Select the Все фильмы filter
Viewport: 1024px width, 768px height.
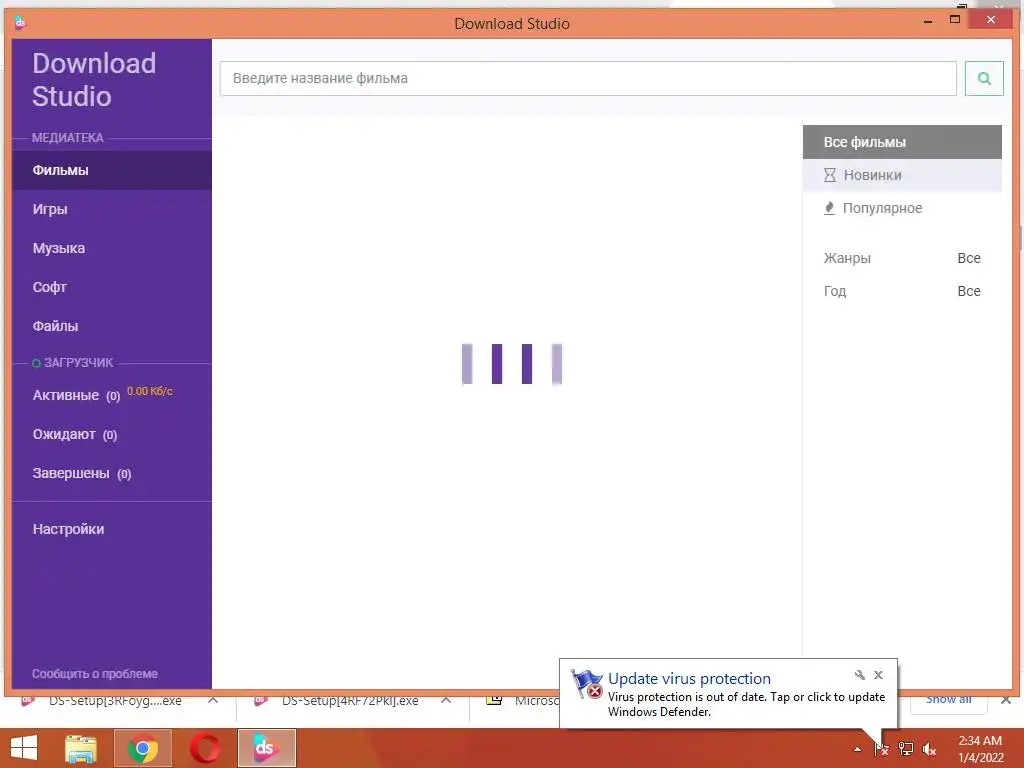click(902, 142)
